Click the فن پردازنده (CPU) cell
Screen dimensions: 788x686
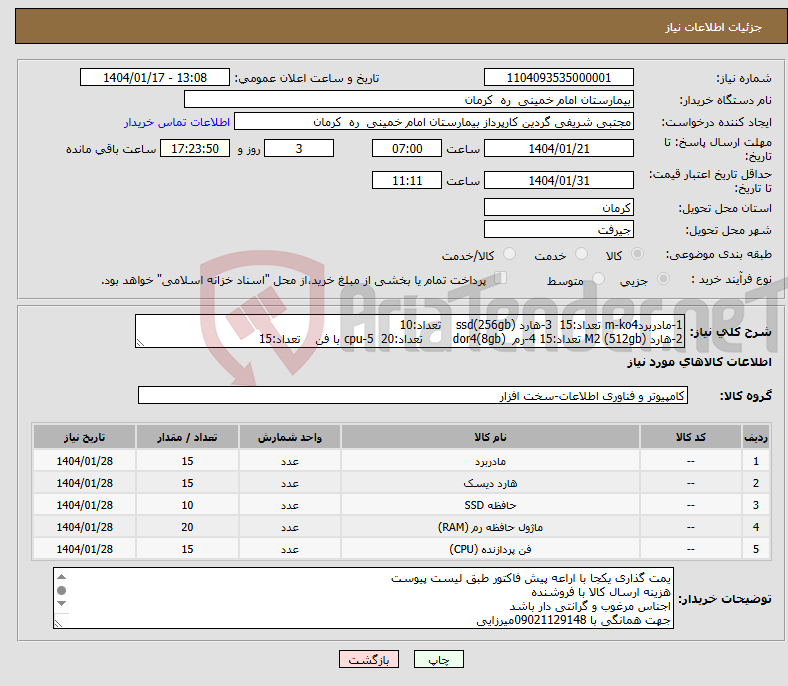pyautogui.click(x=490, y=549)
